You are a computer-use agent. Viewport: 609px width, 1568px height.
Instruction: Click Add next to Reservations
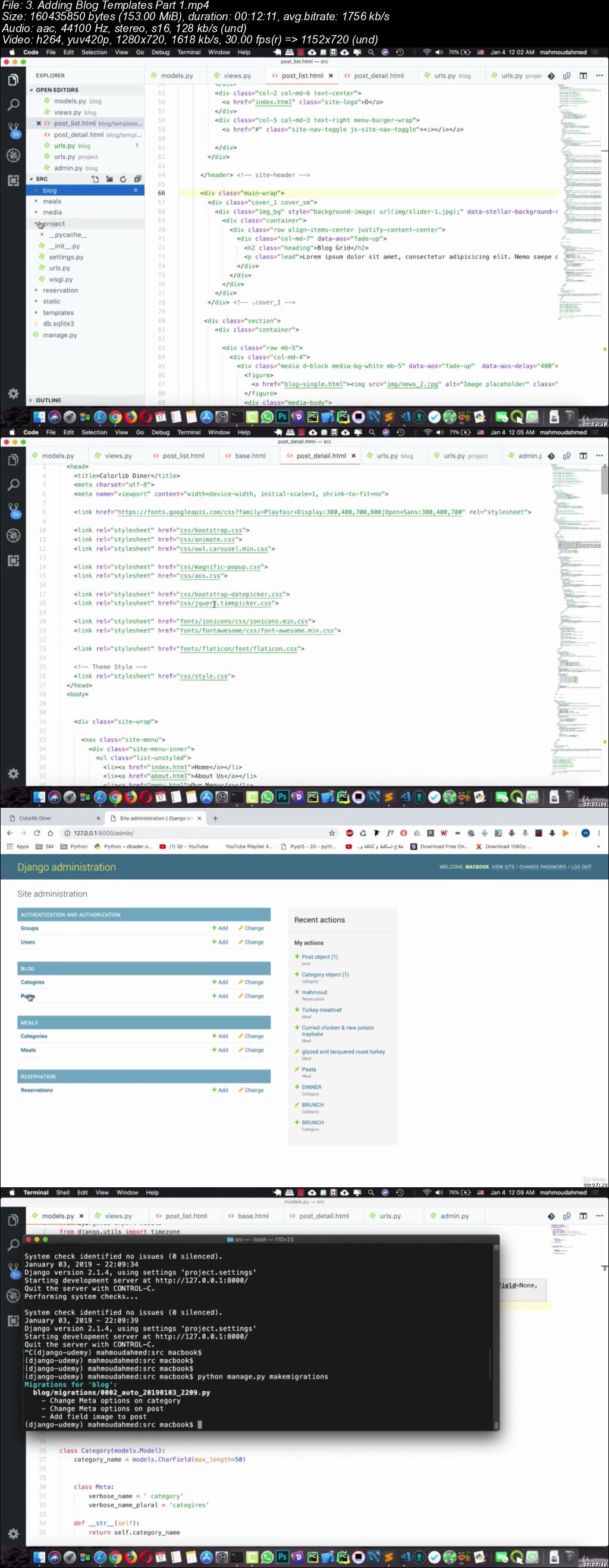tap(220, 1090)
